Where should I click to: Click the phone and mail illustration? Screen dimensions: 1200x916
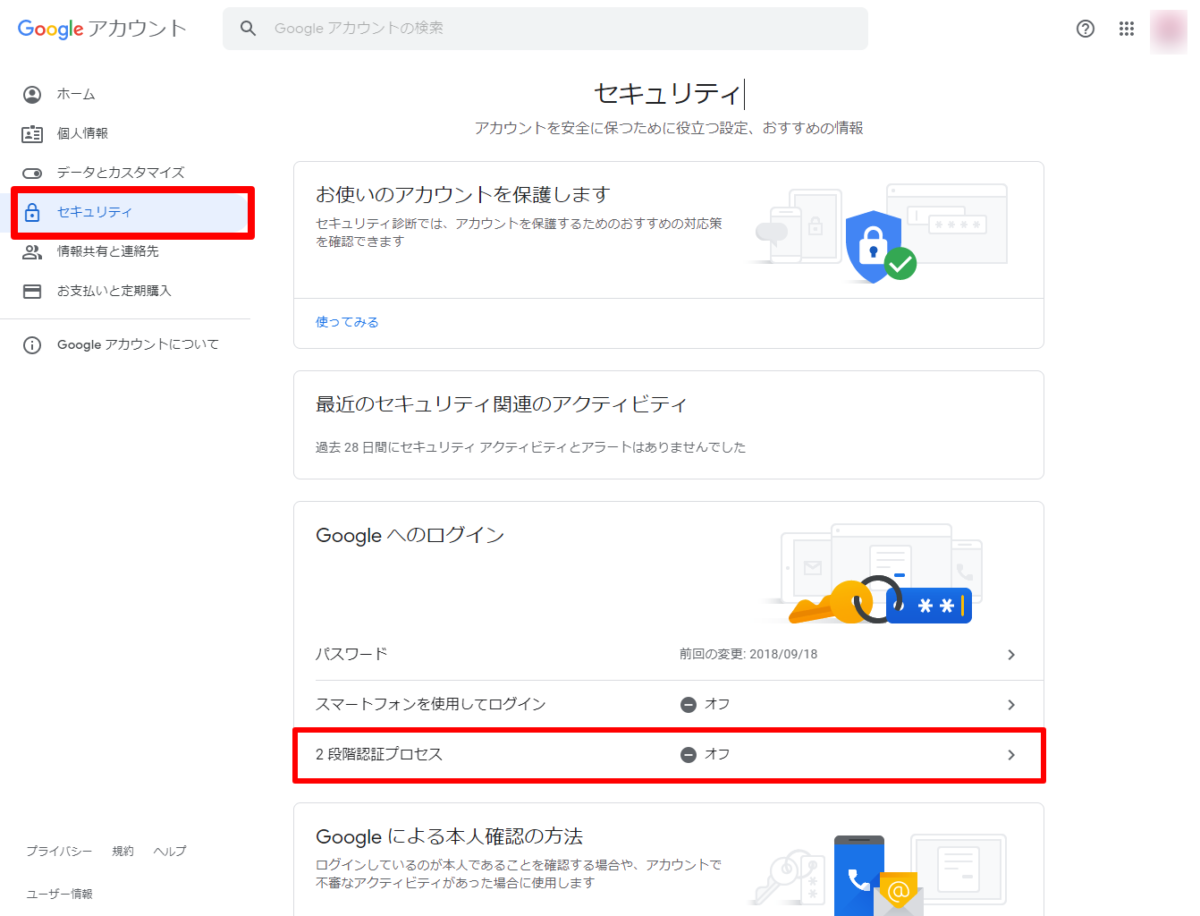click(x=880, y=875)
